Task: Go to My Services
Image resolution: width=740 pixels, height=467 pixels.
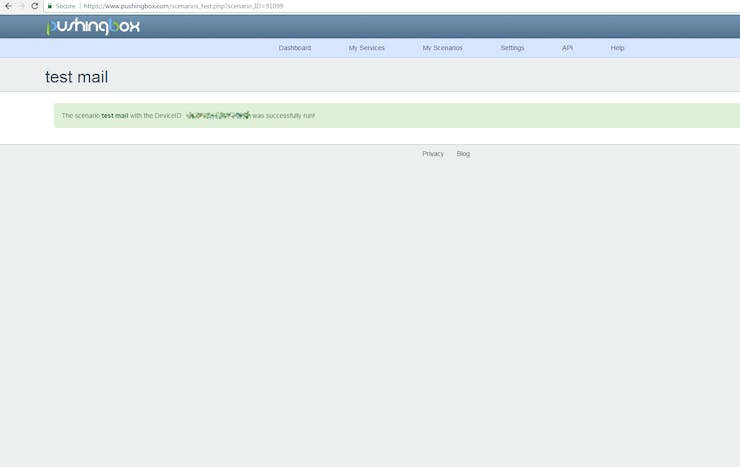Action: pyautogui.click(x=366, y=48)
